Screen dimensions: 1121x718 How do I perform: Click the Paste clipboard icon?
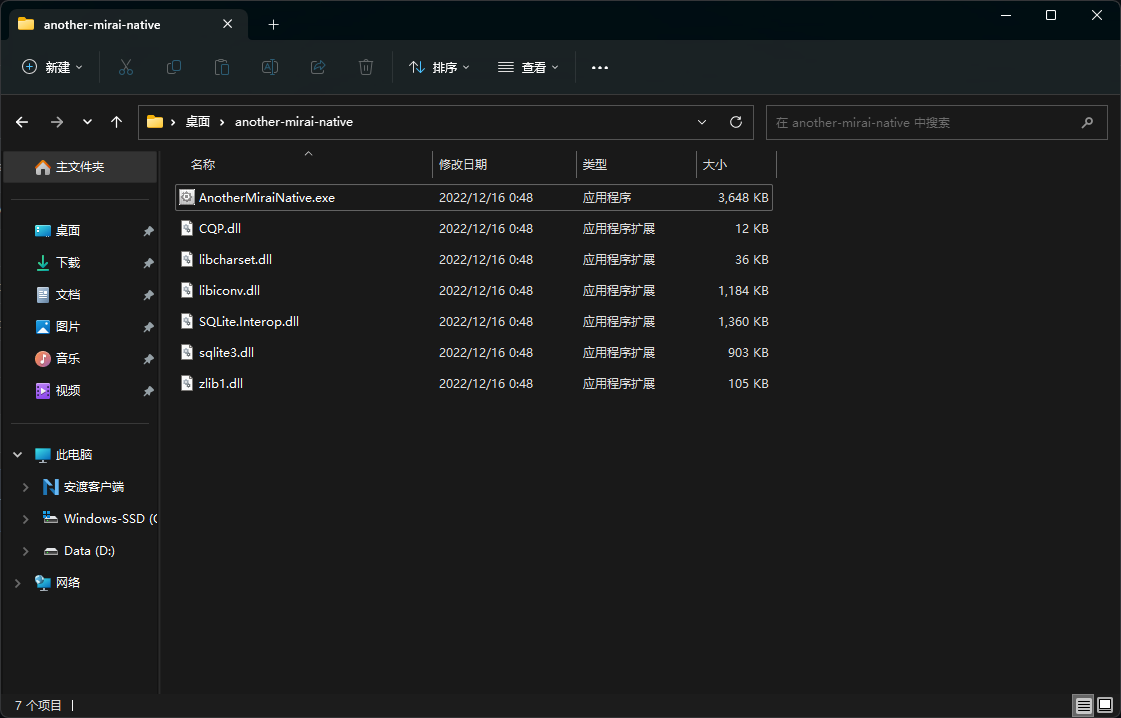point(222,67)
